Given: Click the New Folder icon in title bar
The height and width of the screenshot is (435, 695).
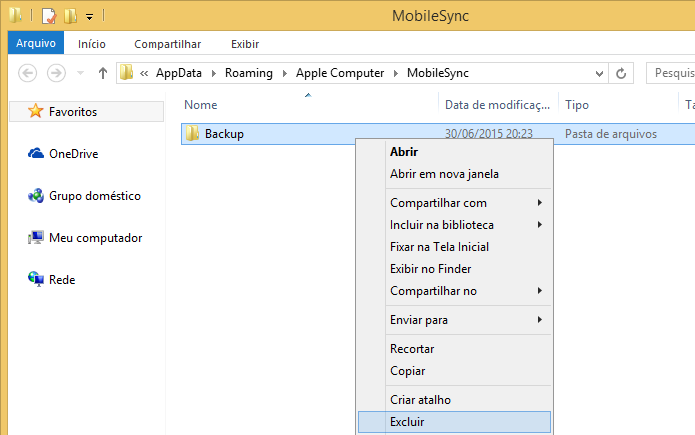Looking at the screenshot, I should (70, 16).
